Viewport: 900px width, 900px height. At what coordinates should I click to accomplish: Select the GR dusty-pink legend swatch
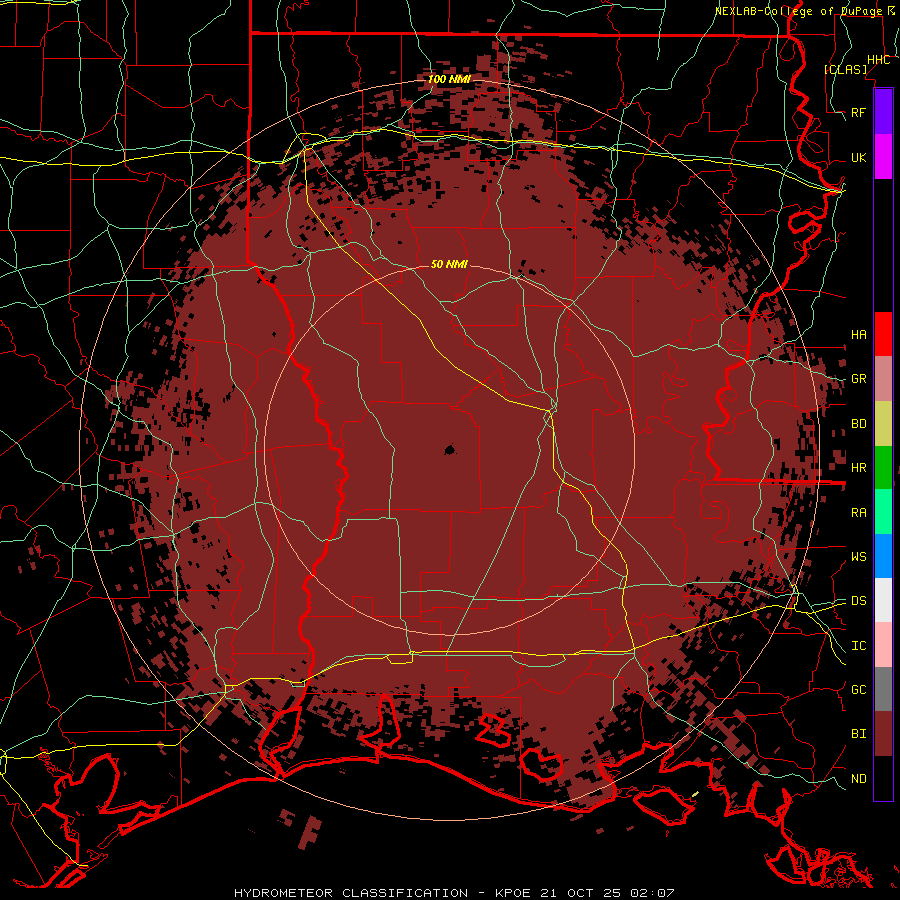[x=883, y=379]
